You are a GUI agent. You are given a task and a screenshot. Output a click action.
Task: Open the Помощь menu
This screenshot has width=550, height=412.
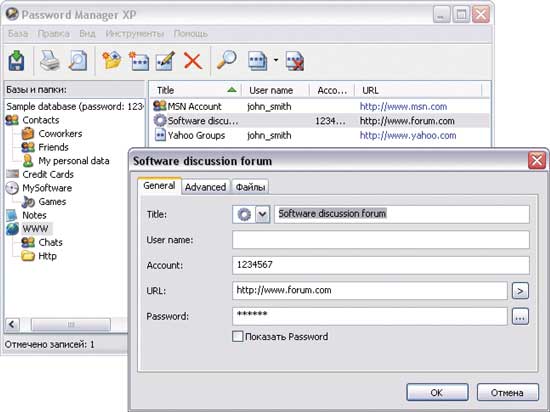pos(191,34)
